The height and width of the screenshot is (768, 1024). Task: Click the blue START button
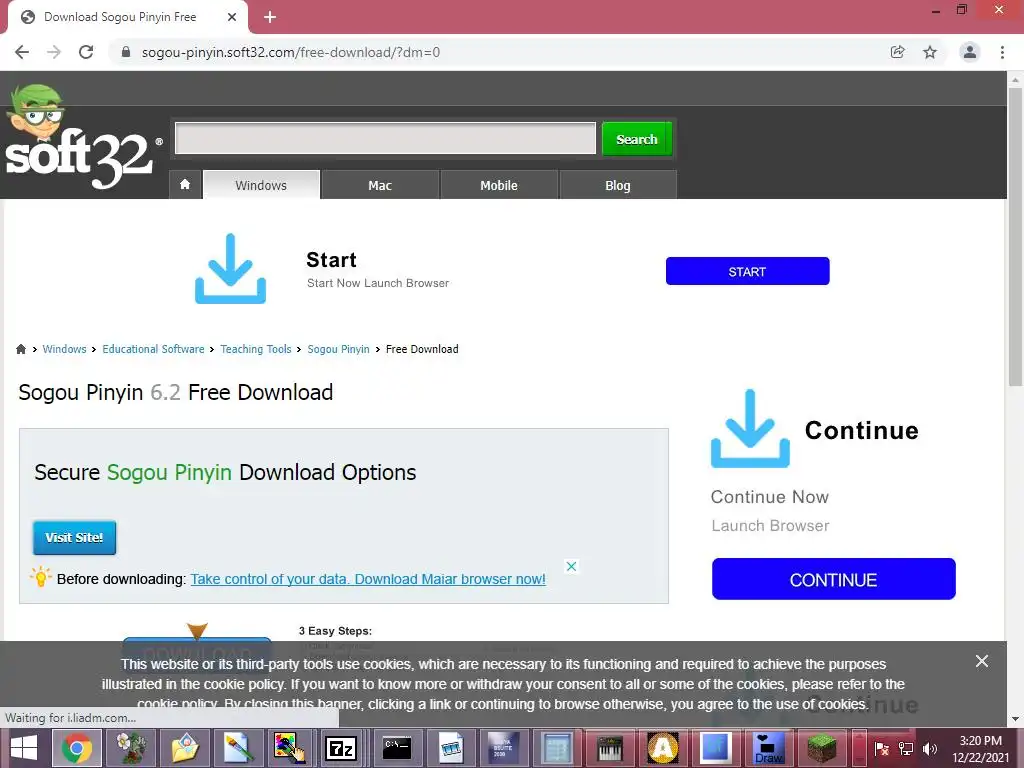point(747,271)
